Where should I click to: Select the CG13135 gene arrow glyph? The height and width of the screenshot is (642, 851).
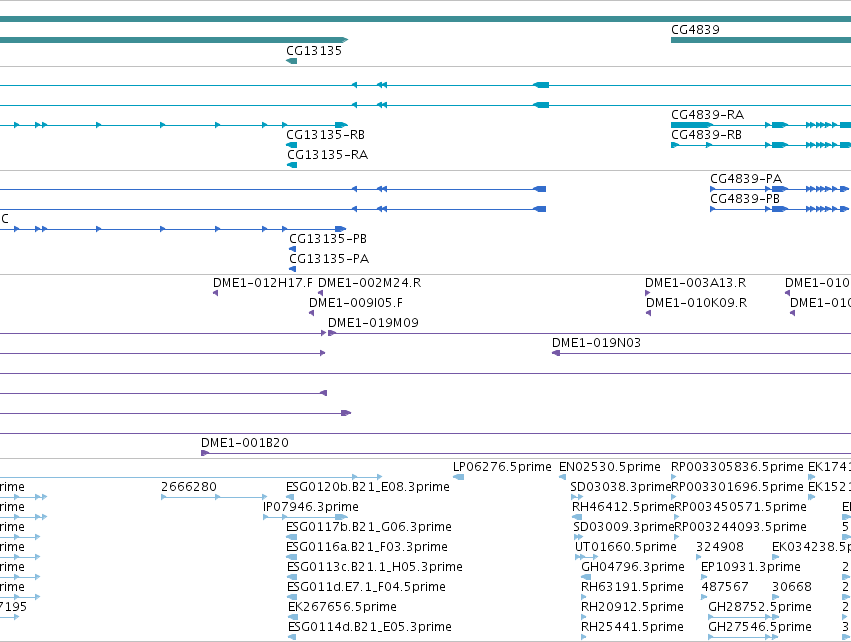pyautogui.click(x=291, y=61)
